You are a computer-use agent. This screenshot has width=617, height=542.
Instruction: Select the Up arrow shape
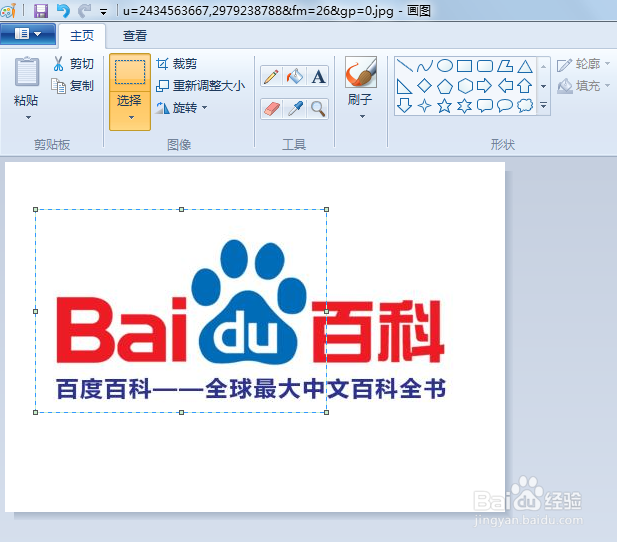[x=525, y=86]
